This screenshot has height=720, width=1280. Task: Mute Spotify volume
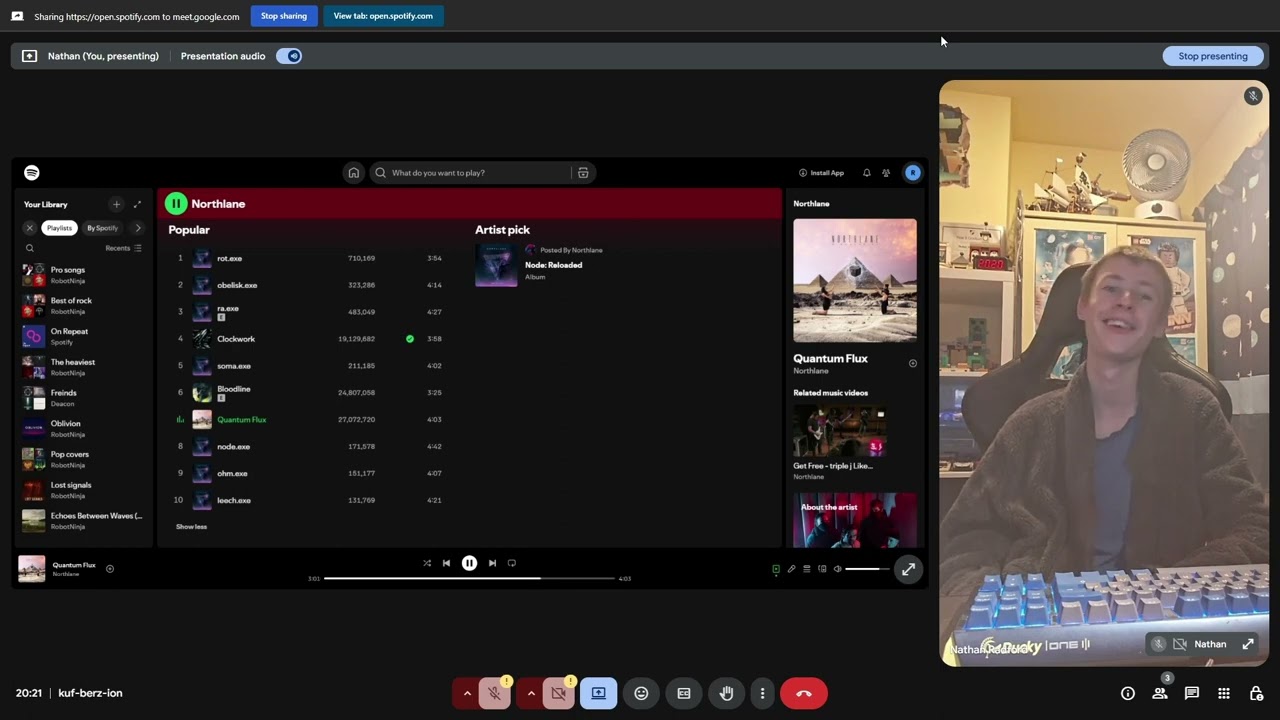[838, 569]
